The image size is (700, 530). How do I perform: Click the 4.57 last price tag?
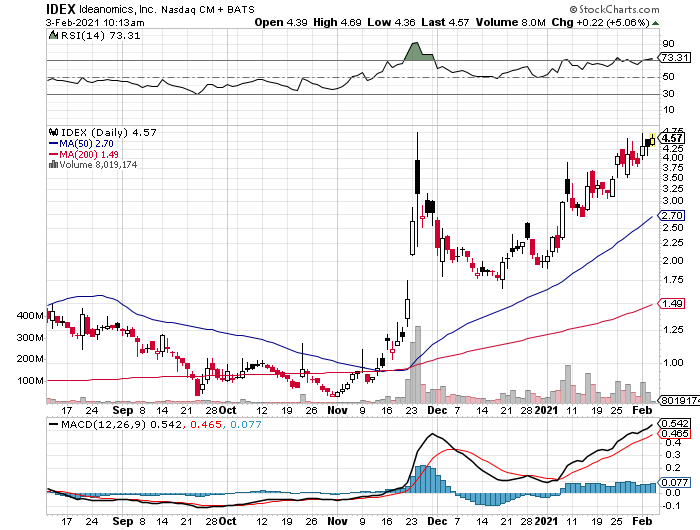[x=672, y=138]
